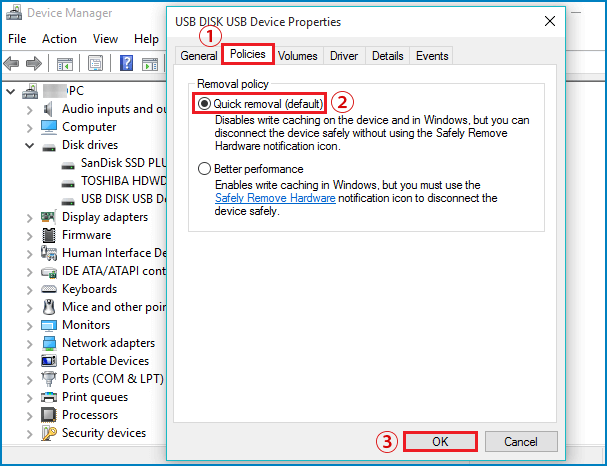This screenshot has height=466, width=607.
Task: Click the Print queues printer icon
Action: point(49,397)
